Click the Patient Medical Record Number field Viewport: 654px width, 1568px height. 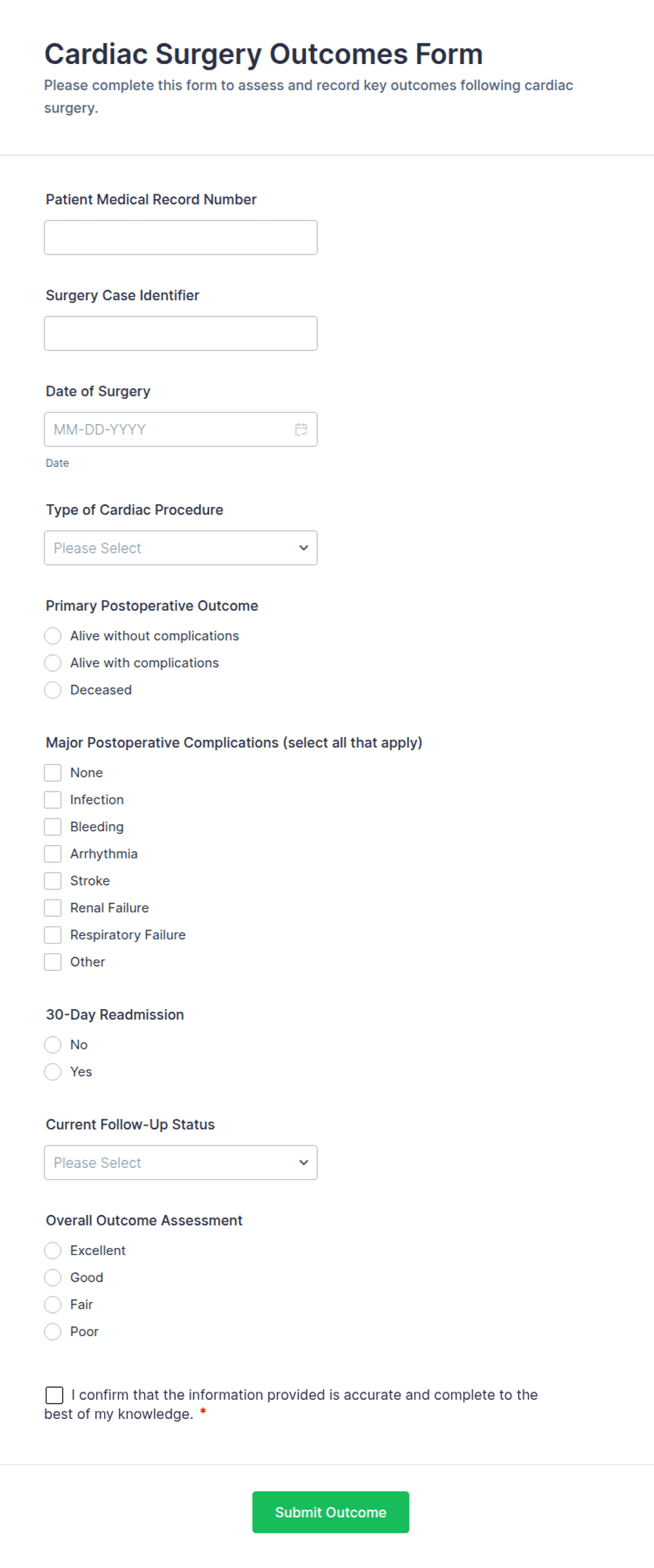(180, 237)
